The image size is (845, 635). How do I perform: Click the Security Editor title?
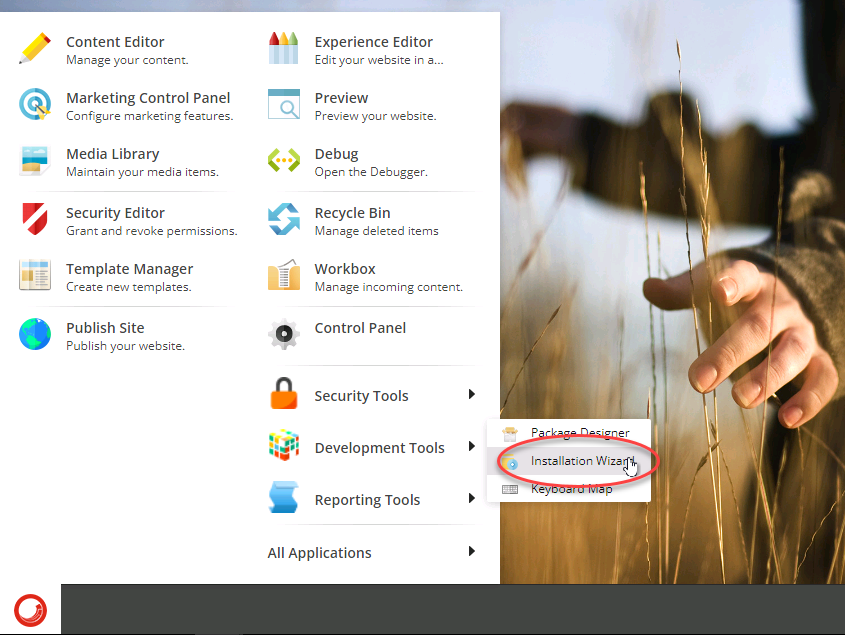pyautogui.click(x=115, y=213)
